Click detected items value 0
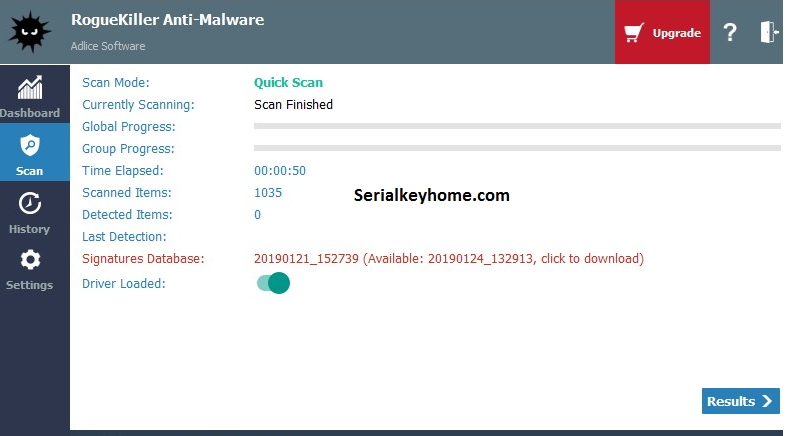The height and width of the screenshot is (436, 787). (257, 215)
